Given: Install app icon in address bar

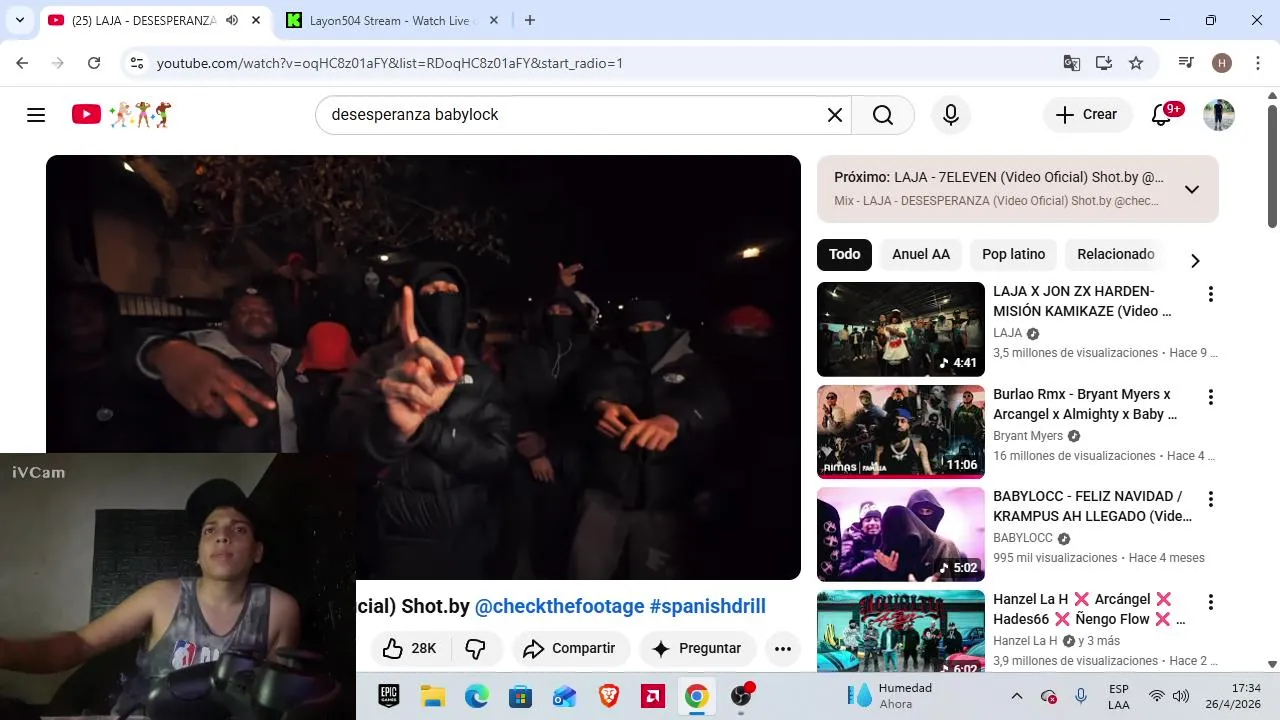Looking at the screenshot, I should (1104, 63).
